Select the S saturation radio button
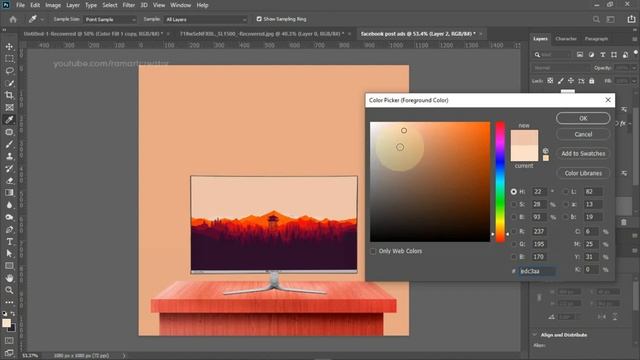Viewport: 640px width, 360px height. [513, 204]
